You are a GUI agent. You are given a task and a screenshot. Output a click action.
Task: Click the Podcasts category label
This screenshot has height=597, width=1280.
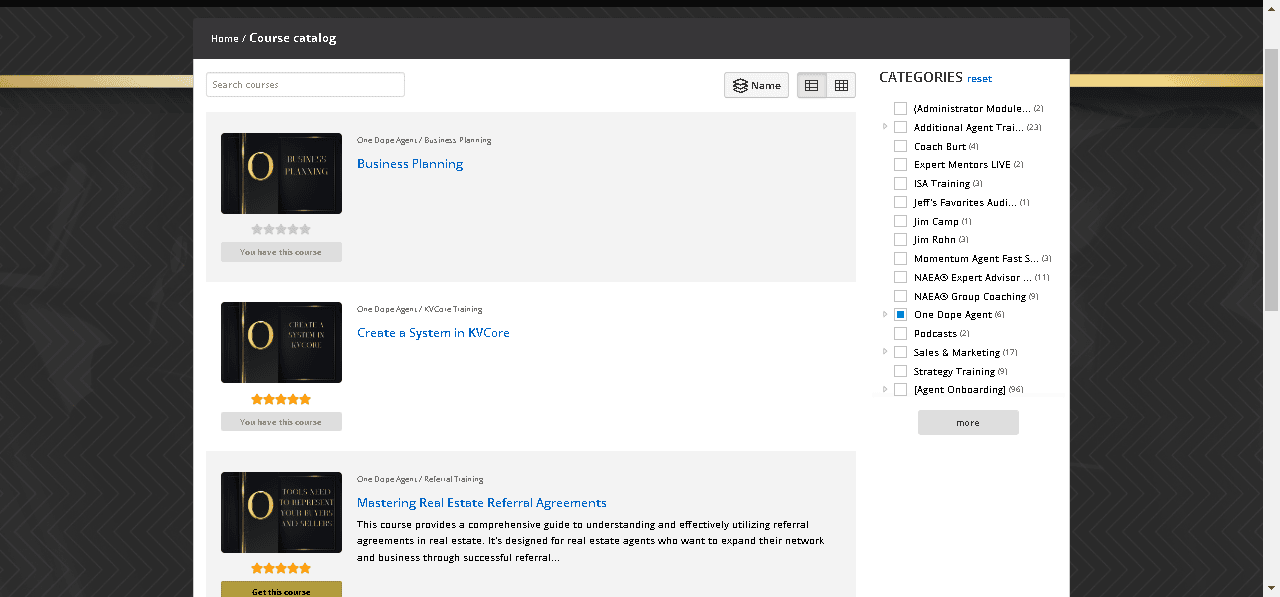(936, 334)
